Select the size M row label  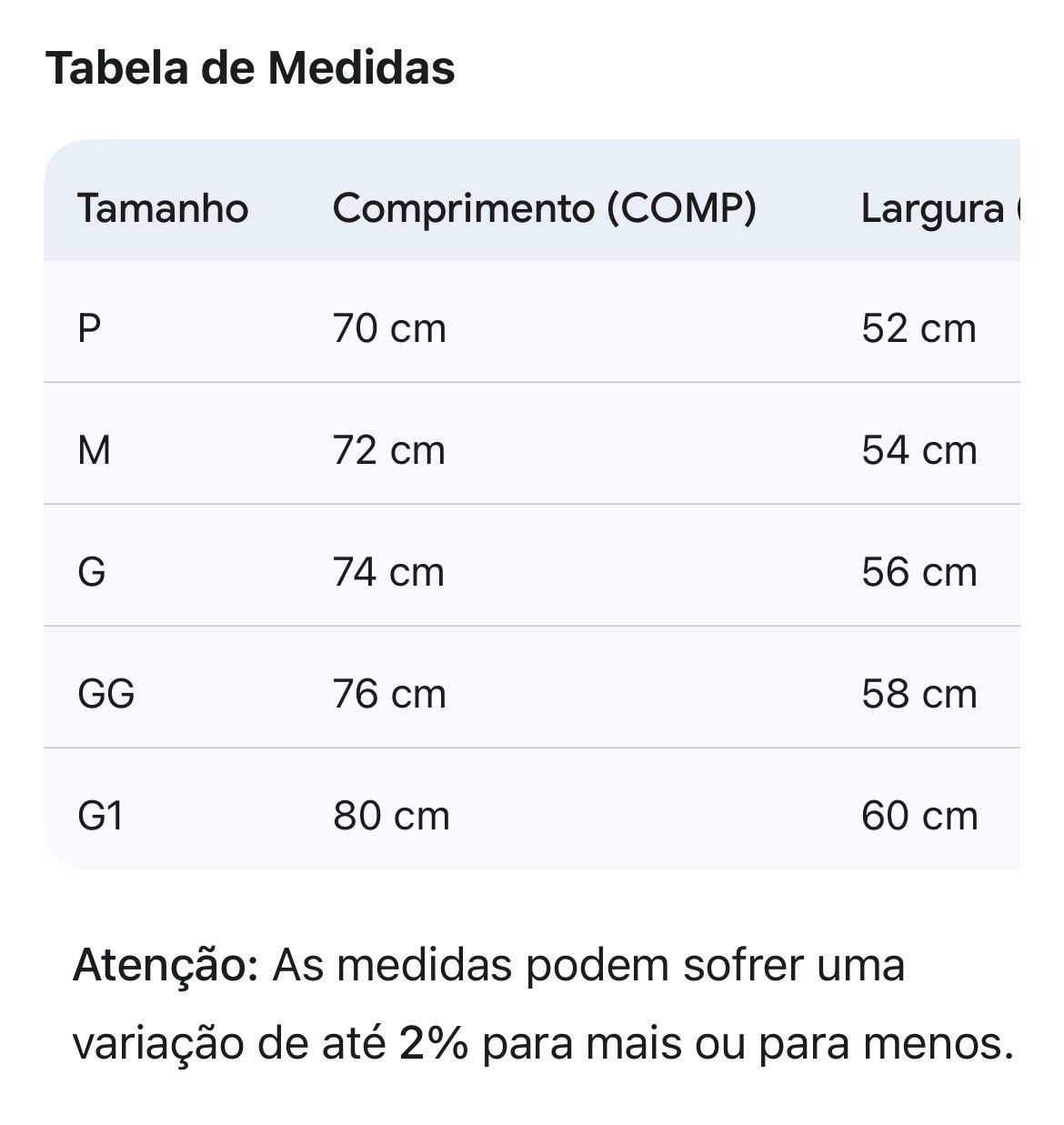[94, 450]
